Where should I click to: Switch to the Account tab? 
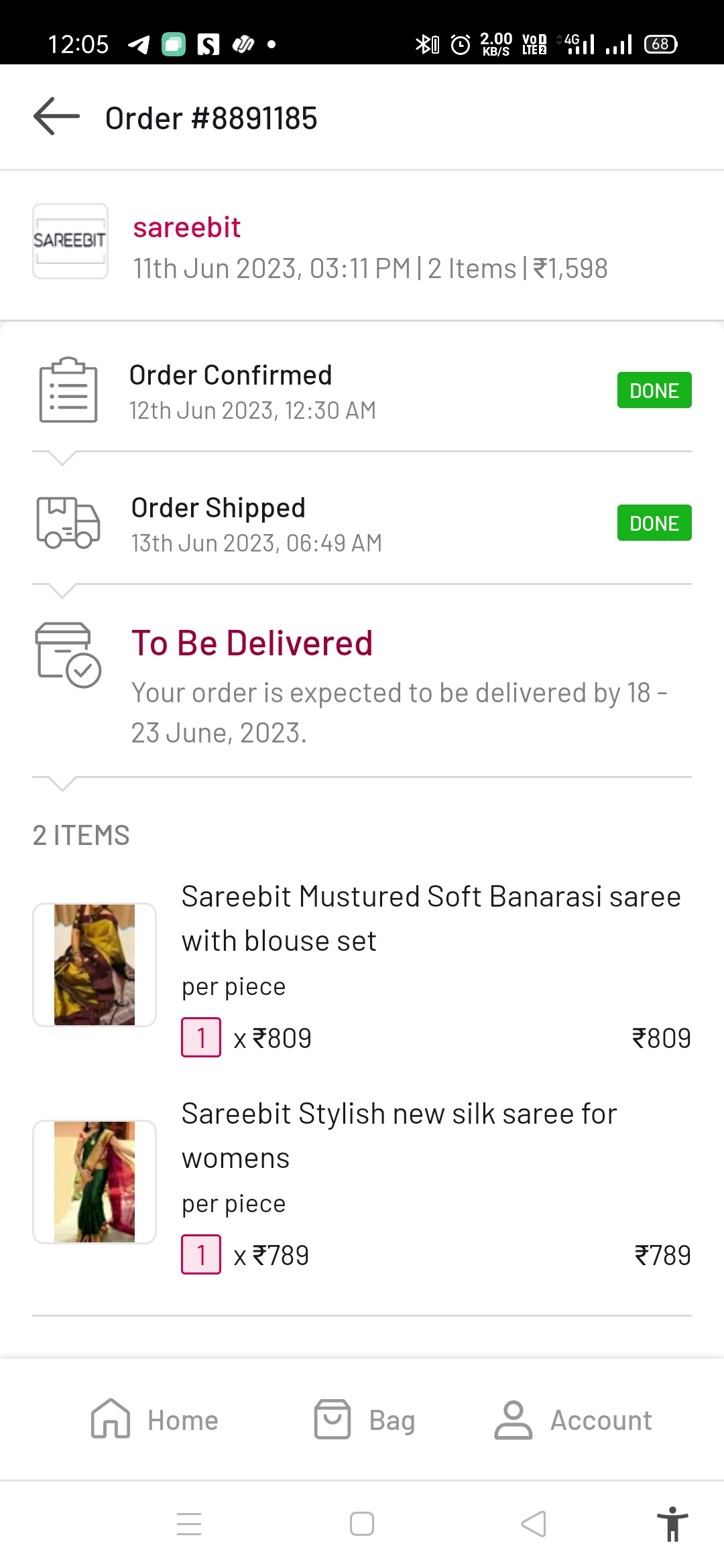[573, 1419]
